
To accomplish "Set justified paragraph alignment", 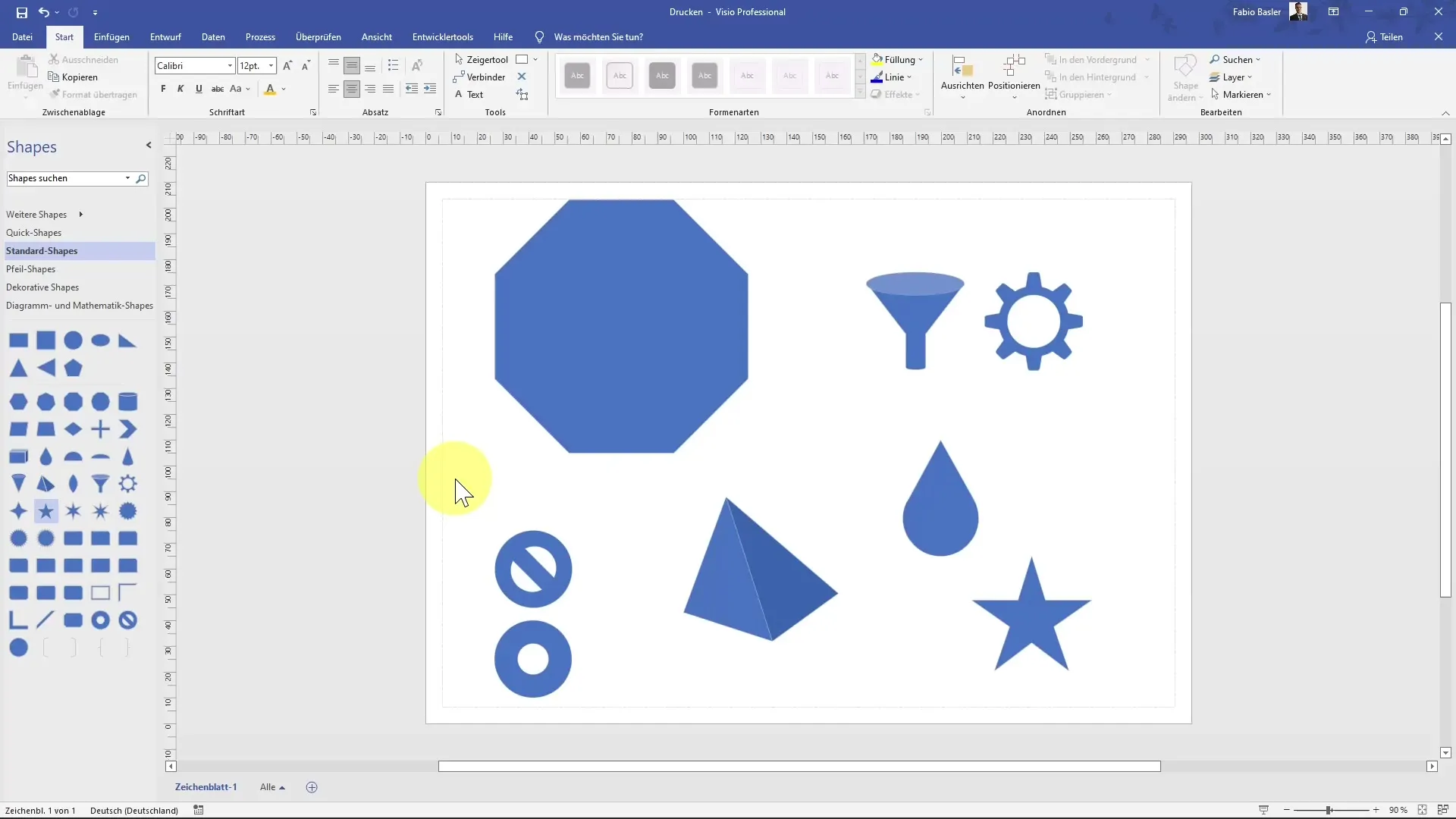I will [388, 89].
